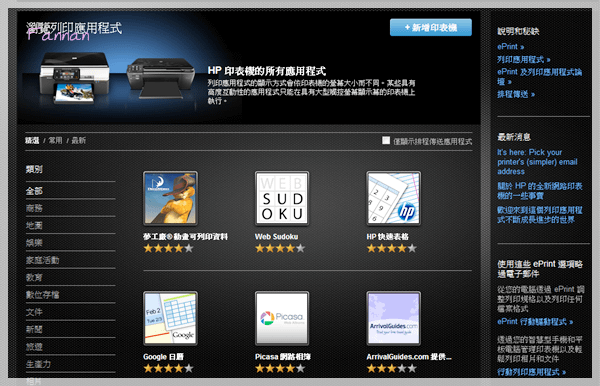The image size is (600, 386).
Task: Select the 娛樂 category
Action: pyautogui.click(x=34, y=243)
